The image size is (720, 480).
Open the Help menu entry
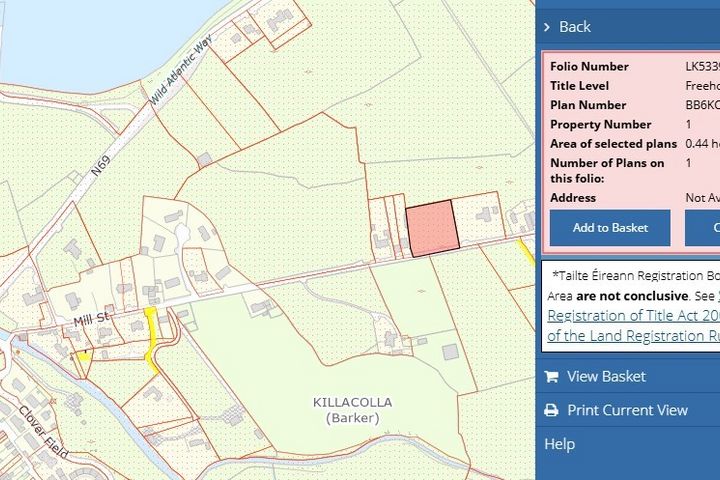click(559, 444)
